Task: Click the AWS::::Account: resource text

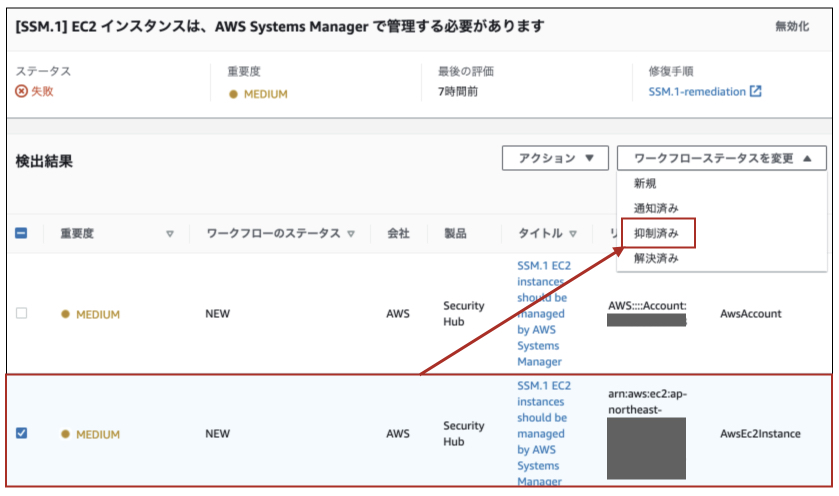Action: (x=647, y=306)
